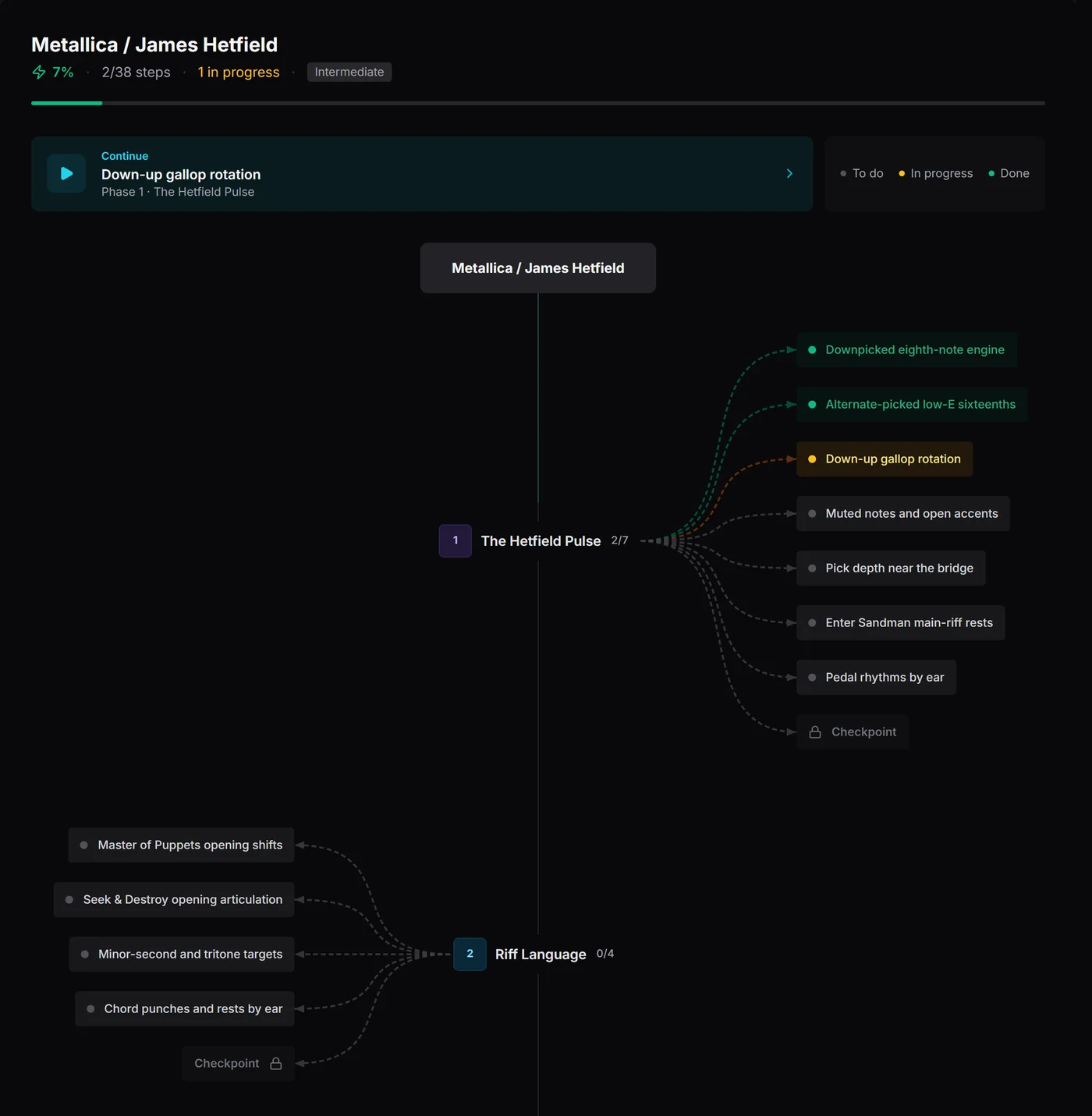Click the 1 in progress status text

click(x=239, y=72)
